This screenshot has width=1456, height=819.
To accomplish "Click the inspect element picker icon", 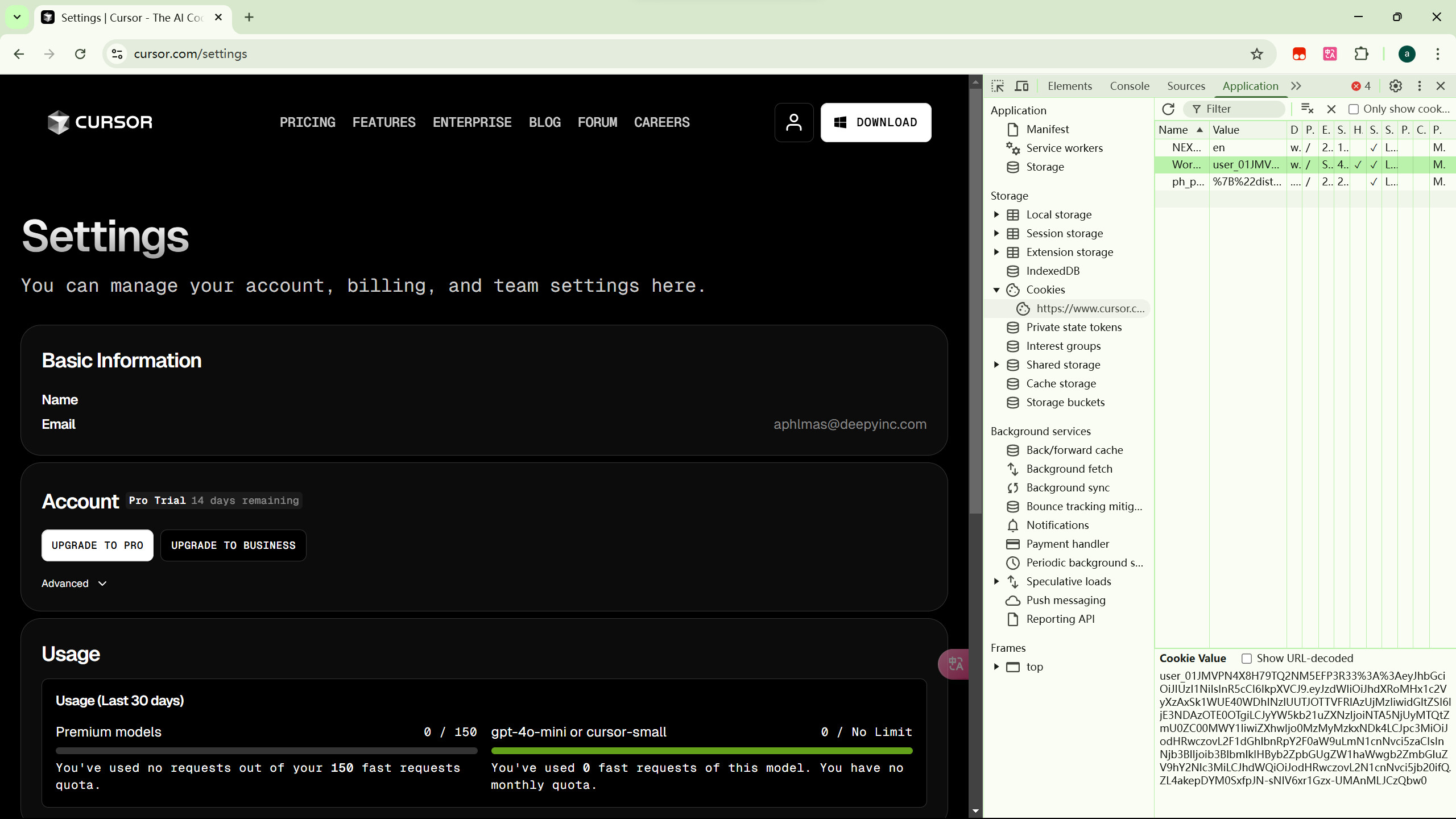I will pyautogui.click(x=998, y=86).
